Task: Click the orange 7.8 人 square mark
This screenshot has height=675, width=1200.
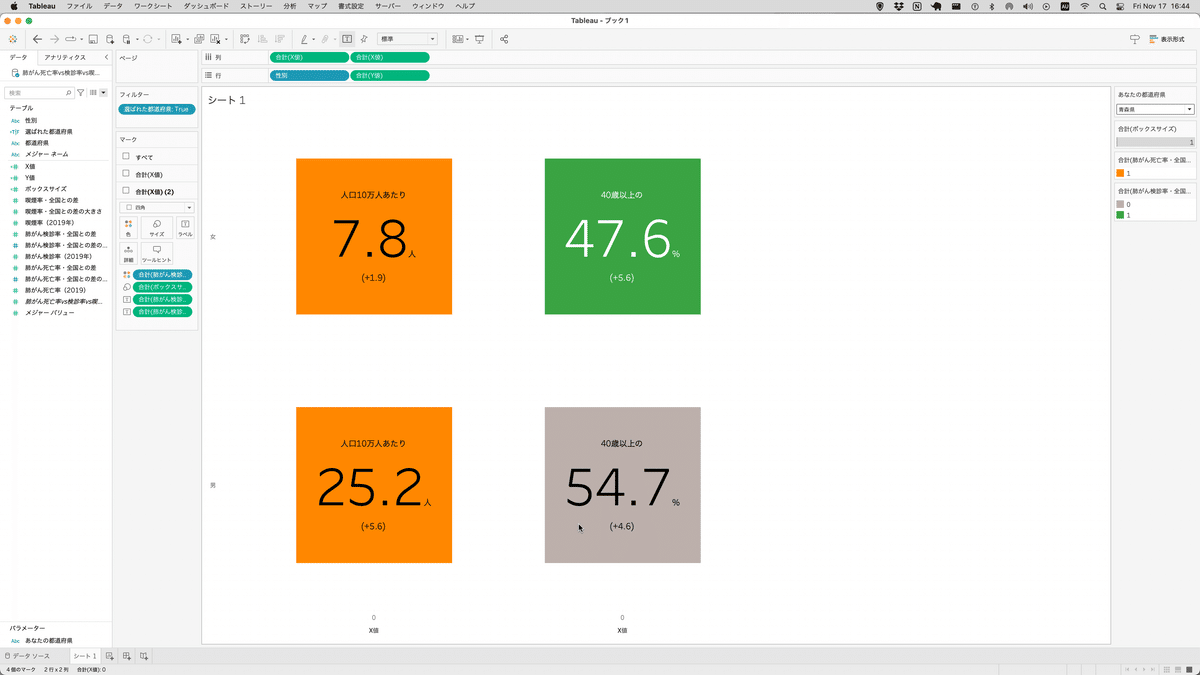Action: (374, 236)
